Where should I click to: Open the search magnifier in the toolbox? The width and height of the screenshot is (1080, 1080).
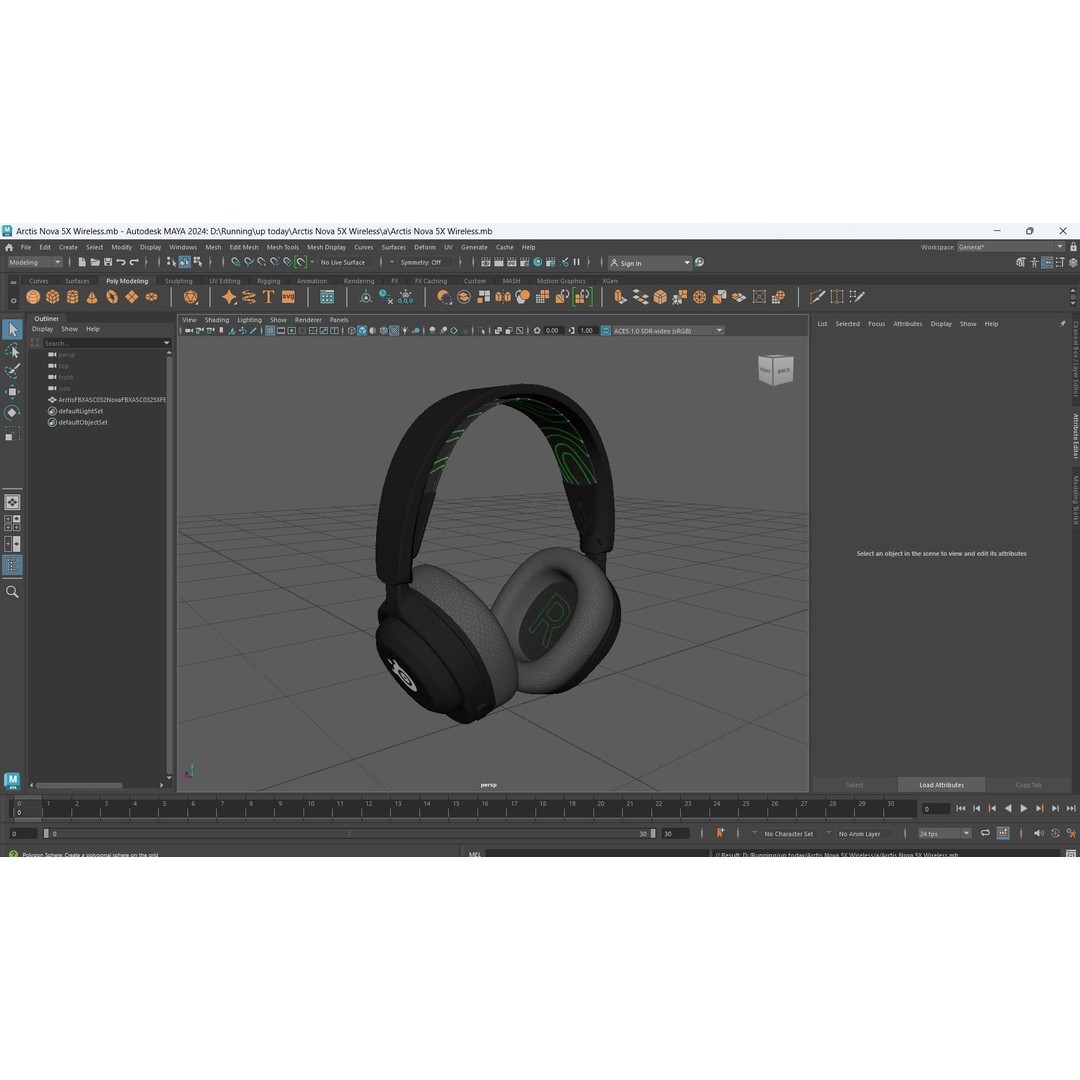coord(12,592)
